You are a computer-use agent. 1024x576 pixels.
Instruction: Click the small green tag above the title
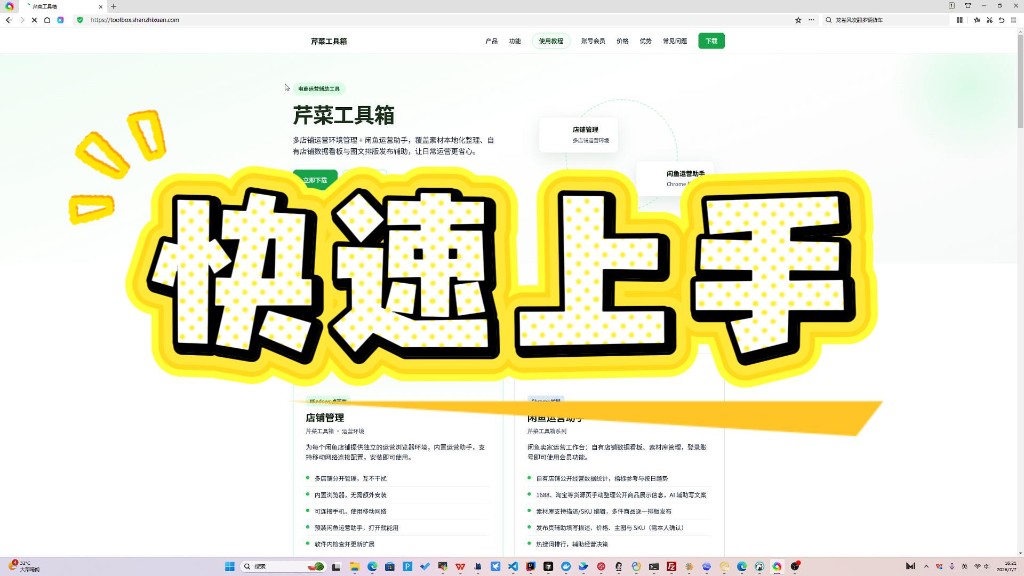click(x=319, y=89)
